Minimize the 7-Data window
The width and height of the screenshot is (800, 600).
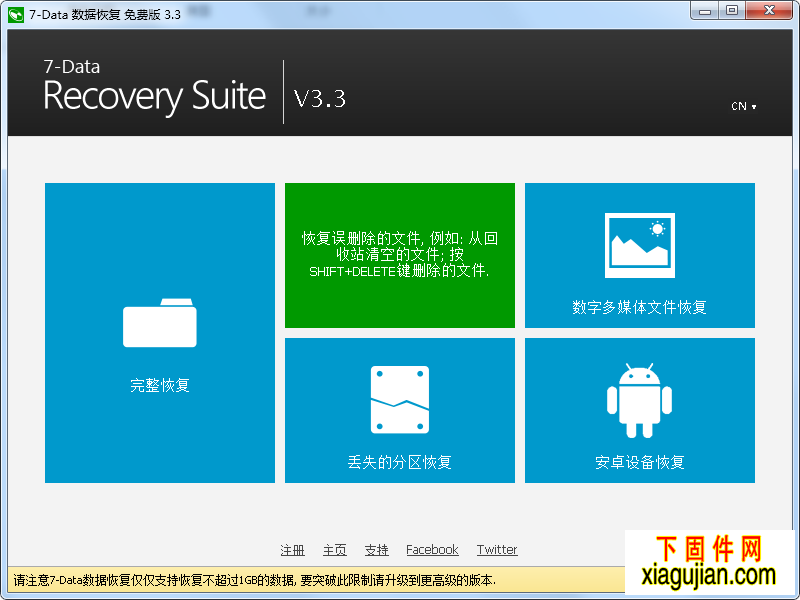(x=705, y=10)
